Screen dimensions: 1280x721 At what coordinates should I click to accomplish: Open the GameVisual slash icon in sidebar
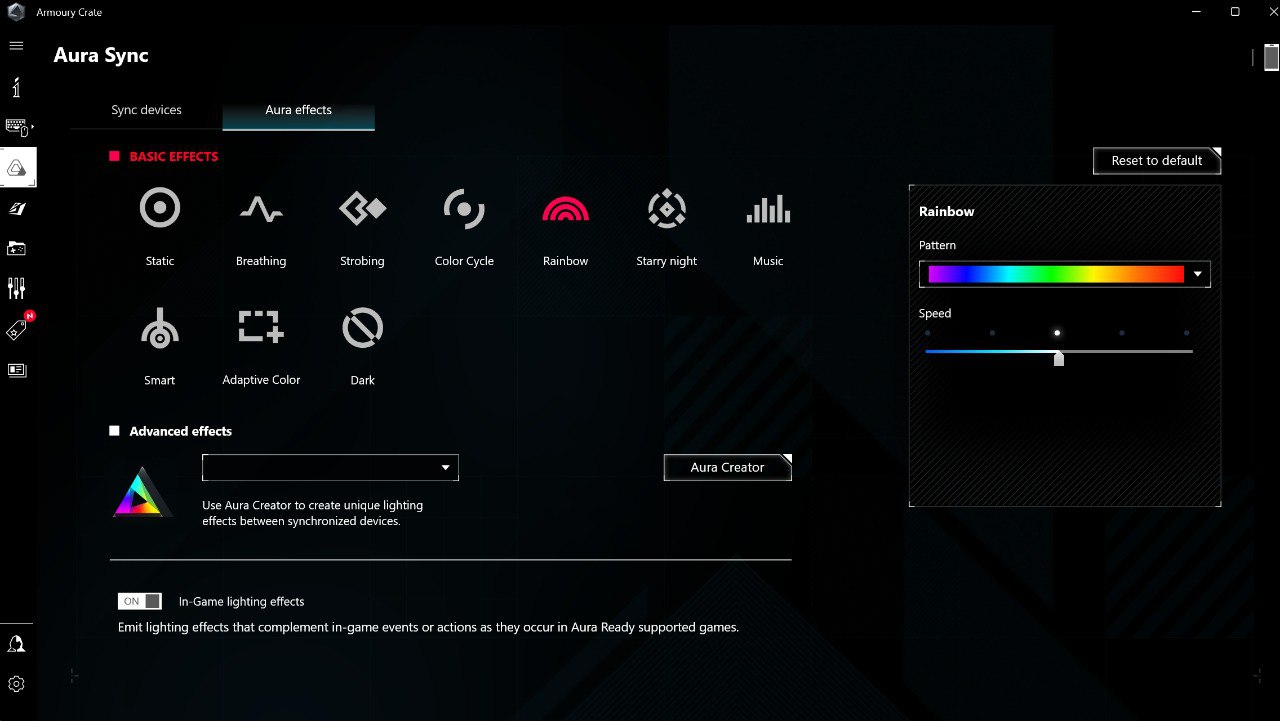17,208
